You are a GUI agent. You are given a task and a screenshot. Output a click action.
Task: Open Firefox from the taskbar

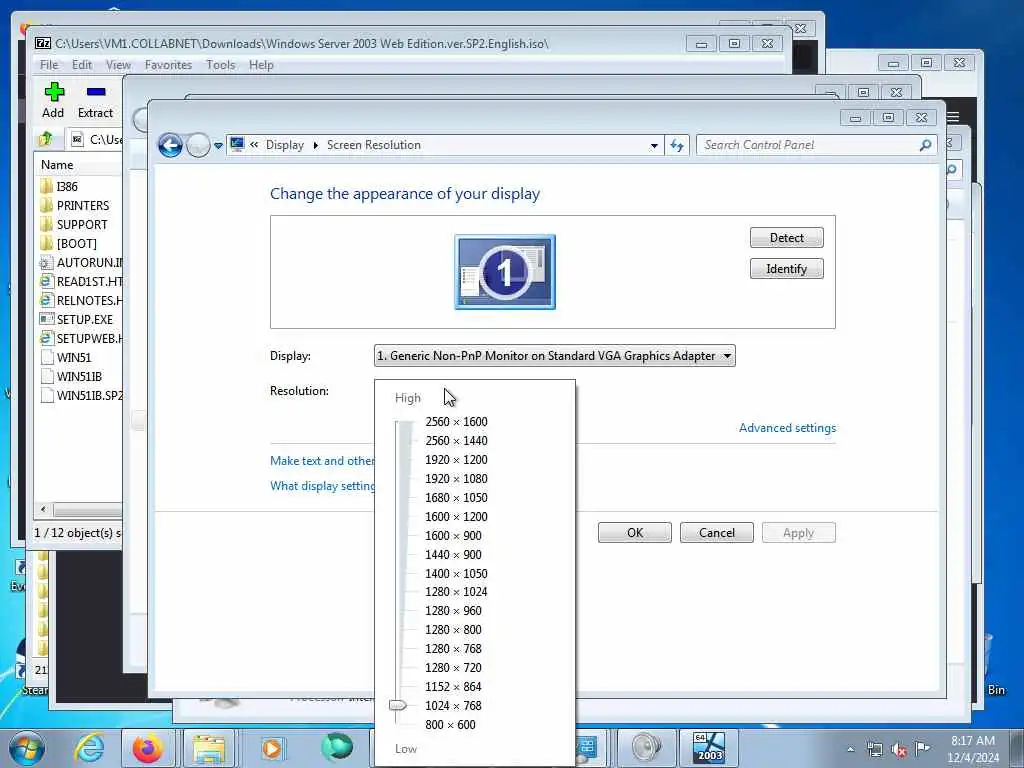[x=148, y=748]
